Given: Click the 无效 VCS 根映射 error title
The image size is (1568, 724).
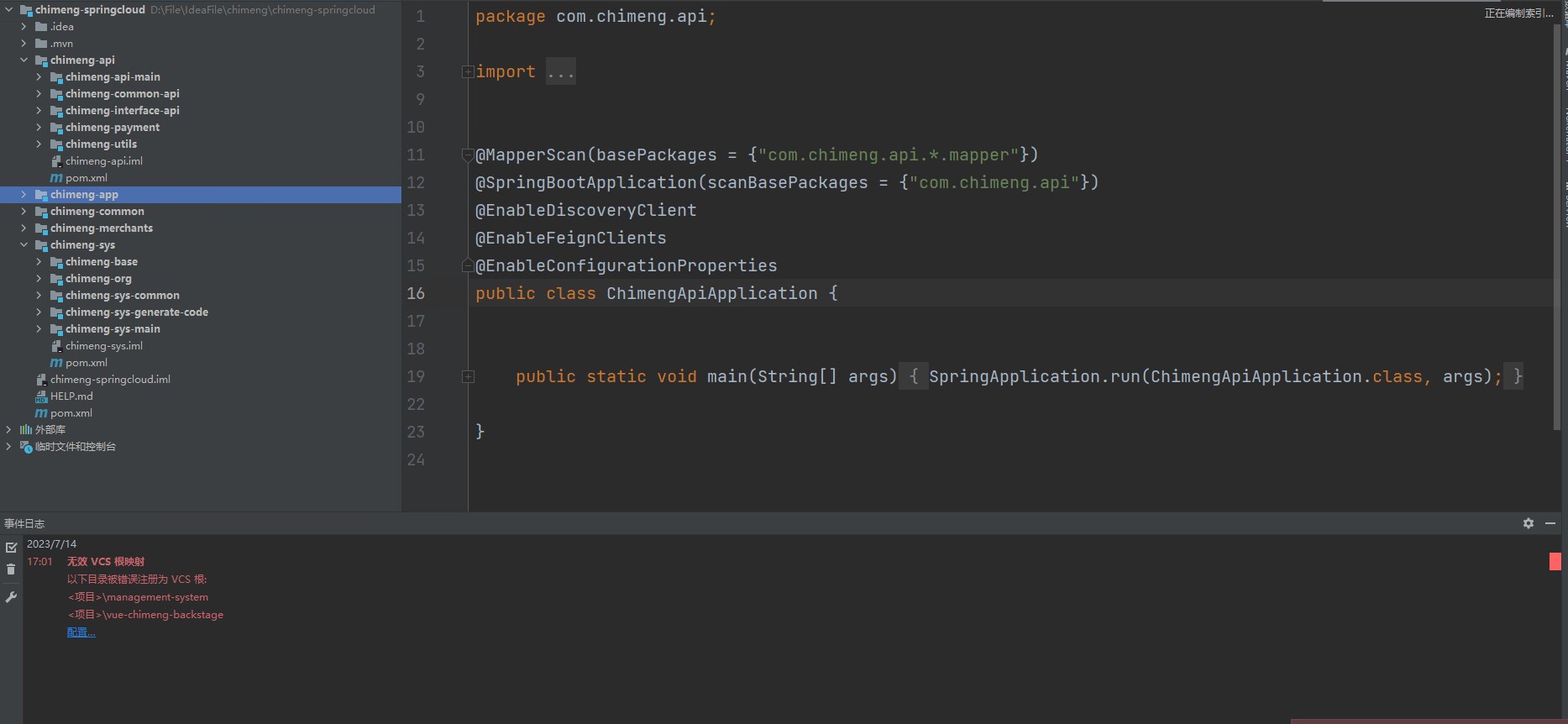Looking at the screenshot, I should click(x=106, y=561).
